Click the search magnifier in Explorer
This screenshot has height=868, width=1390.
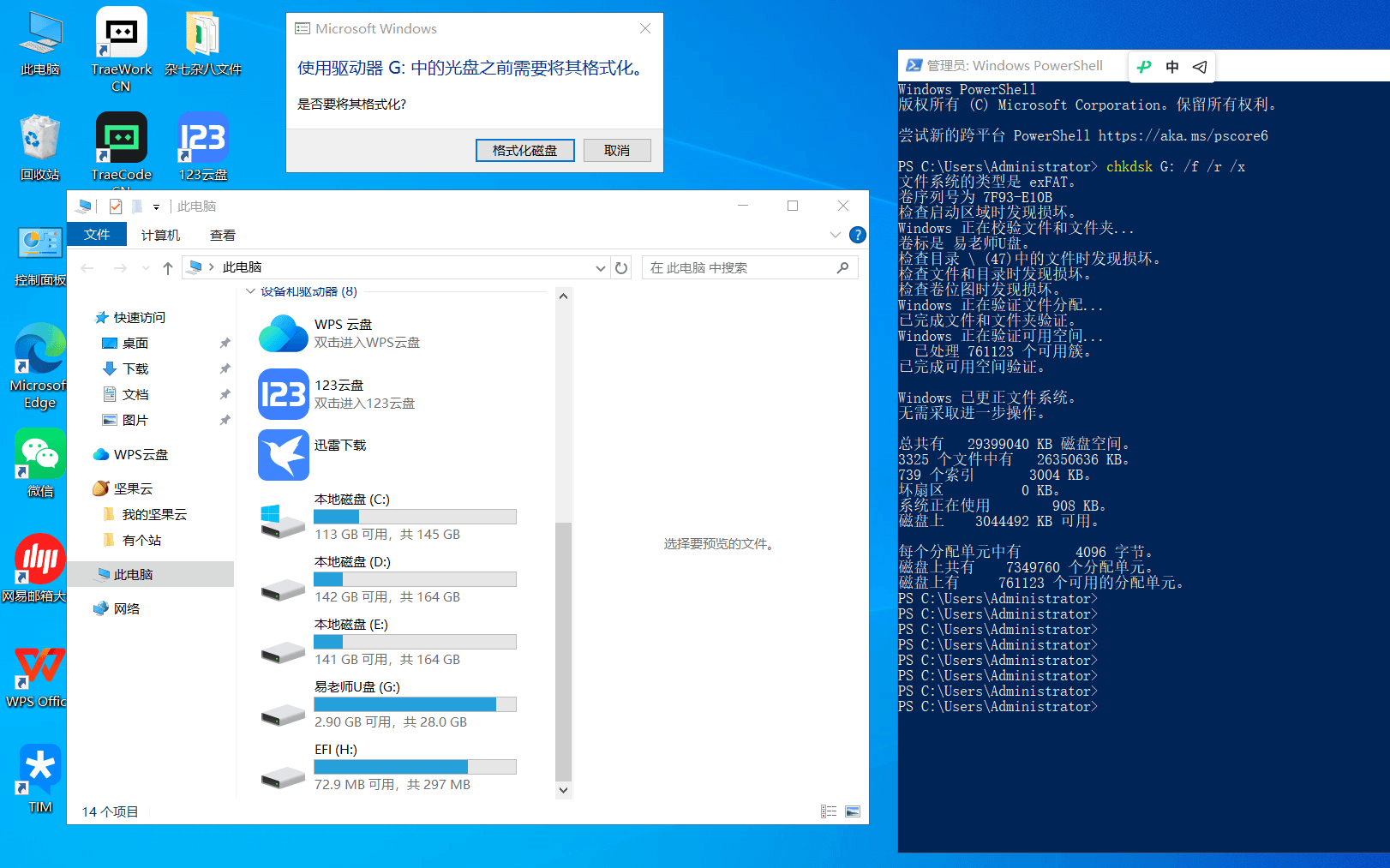click(842, 268)
